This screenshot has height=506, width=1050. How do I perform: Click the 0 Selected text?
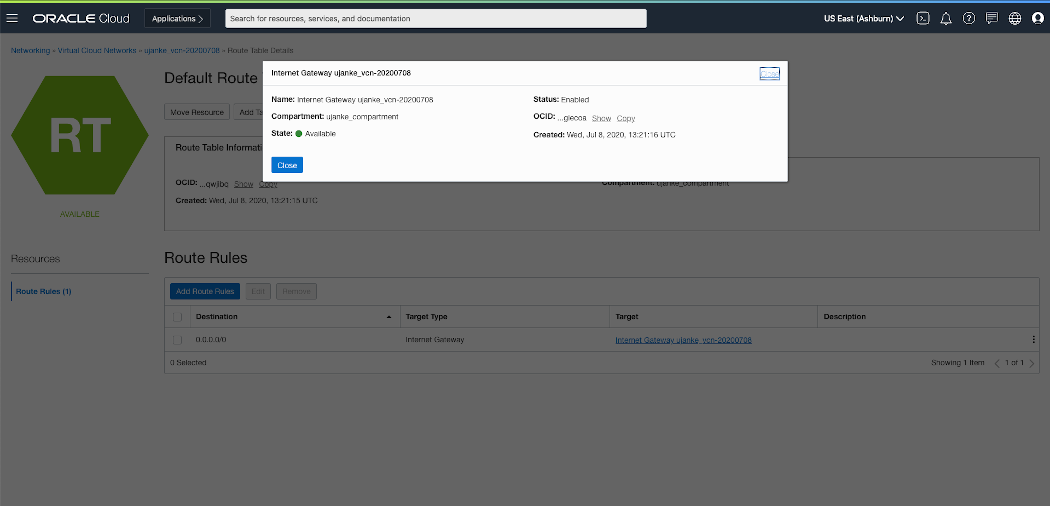coord(188,362)
